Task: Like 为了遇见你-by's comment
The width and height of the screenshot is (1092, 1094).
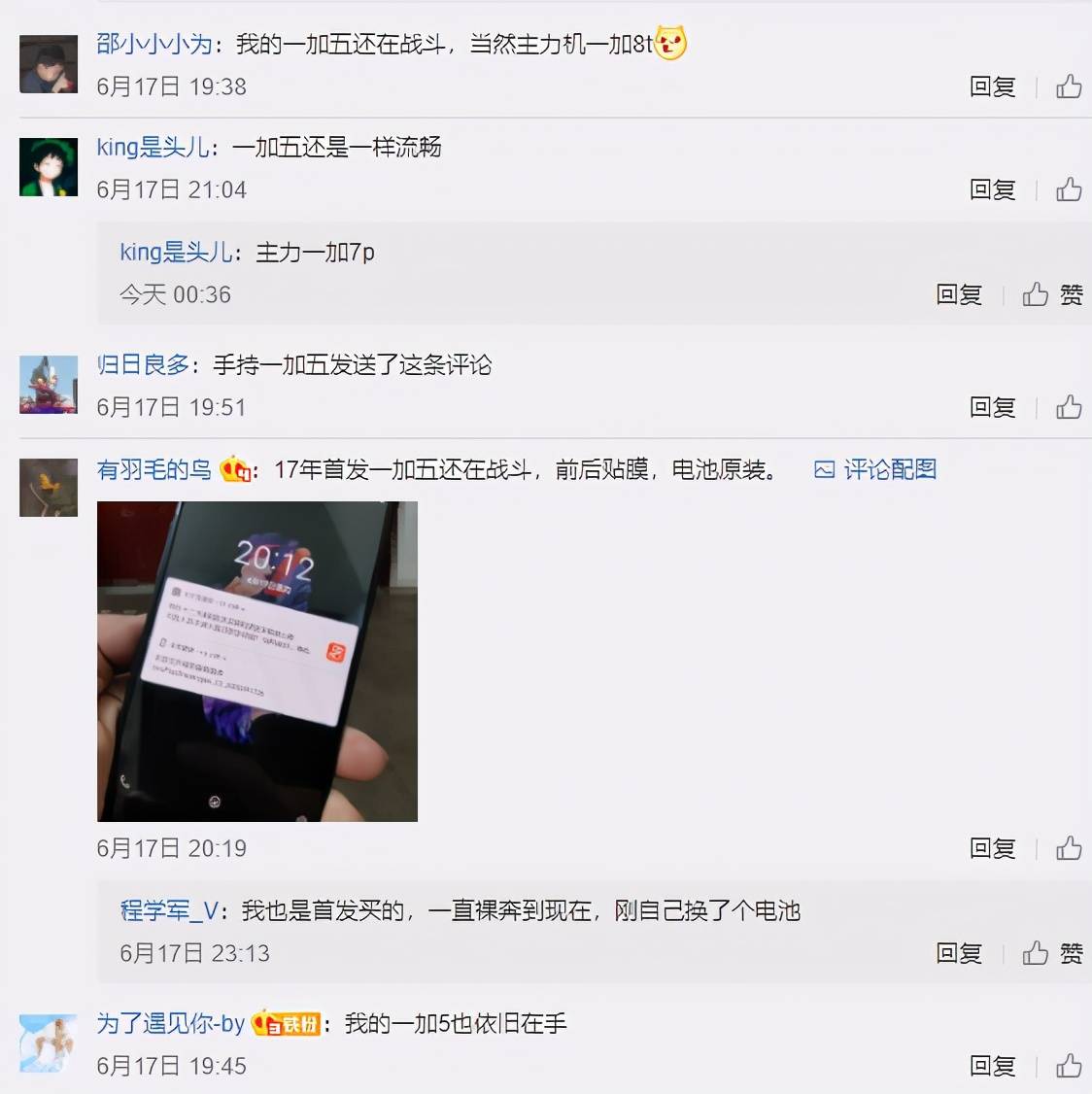Action: (1069, 1066)
